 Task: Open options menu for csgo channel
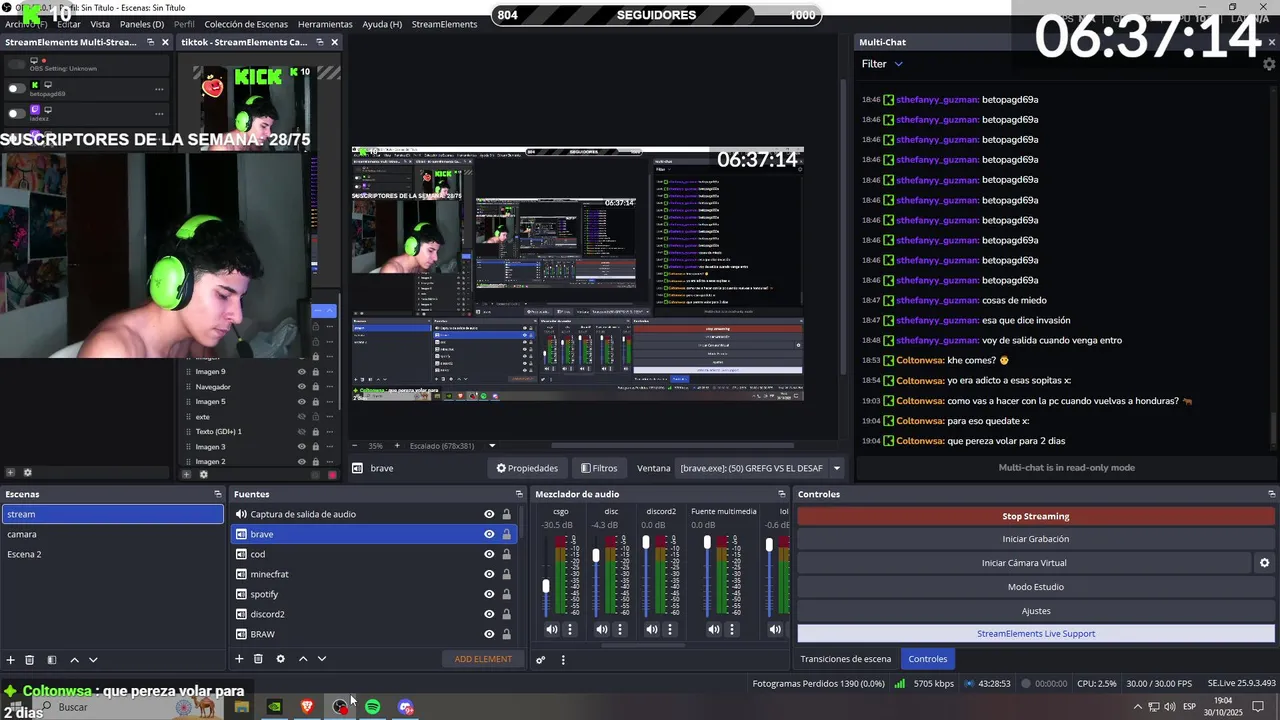coord(570,629)
